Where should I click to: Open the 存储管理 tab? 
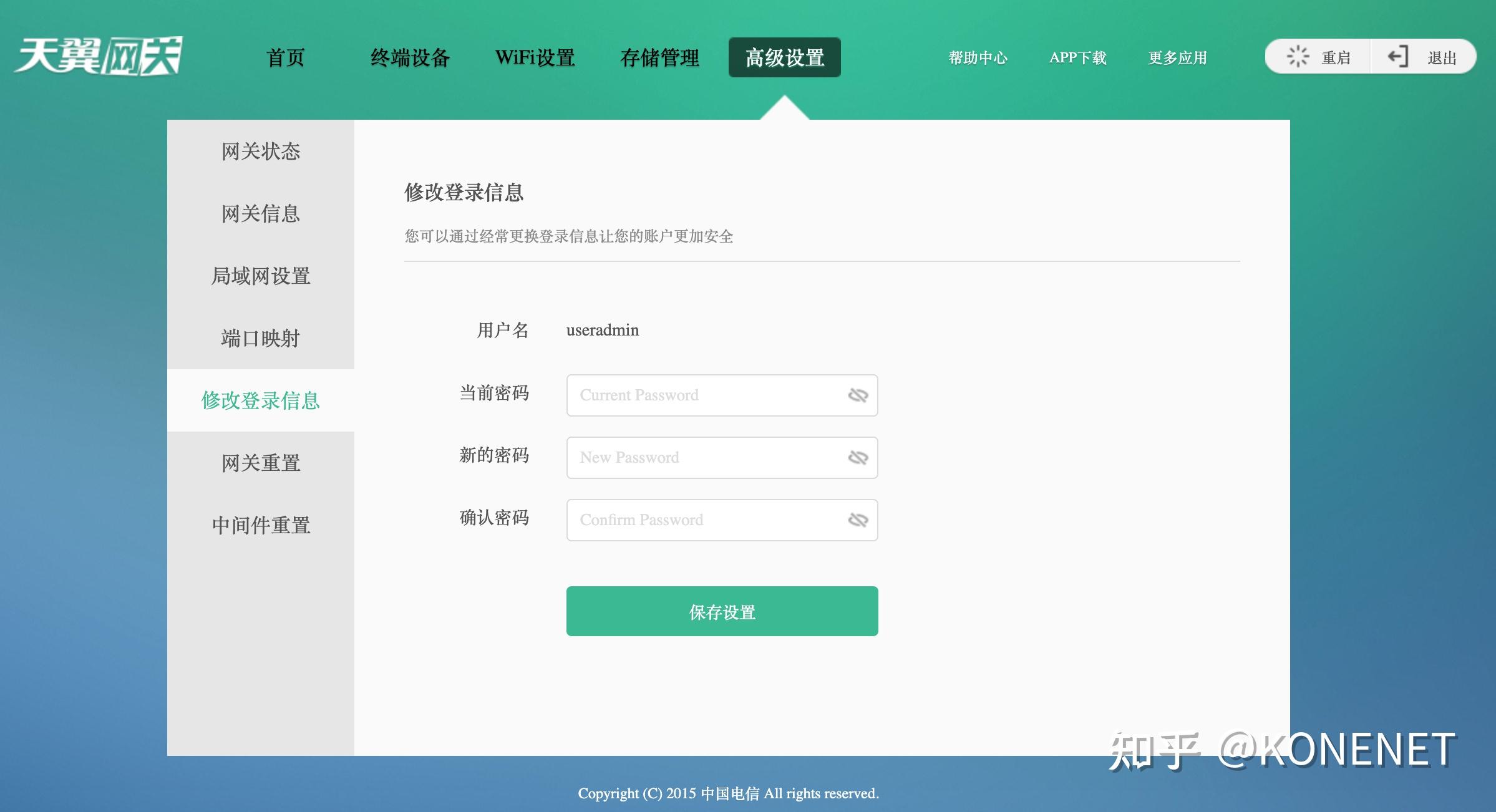pyautogui.click(x=659, y=57)
